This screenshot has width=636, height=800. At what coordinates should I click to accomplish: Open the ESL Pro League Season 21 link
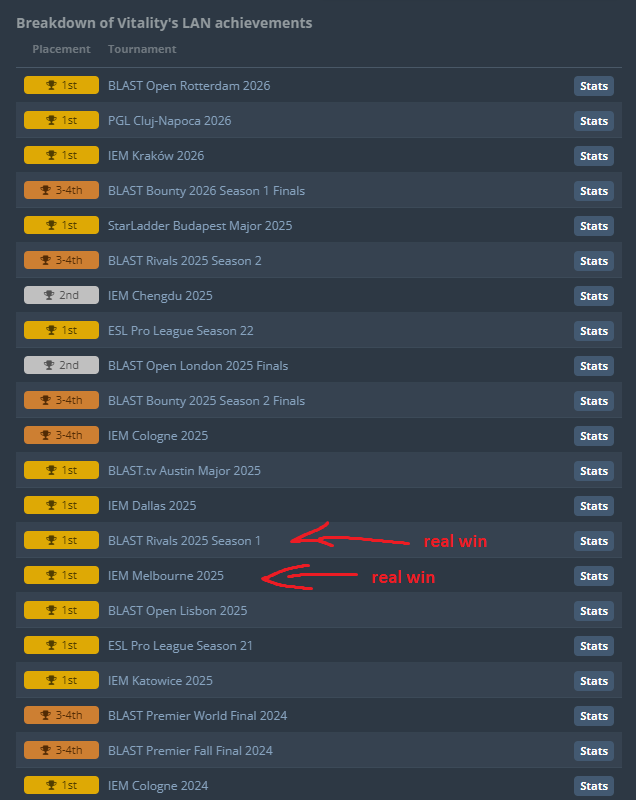pyautogui.click(x=180, y=646)
